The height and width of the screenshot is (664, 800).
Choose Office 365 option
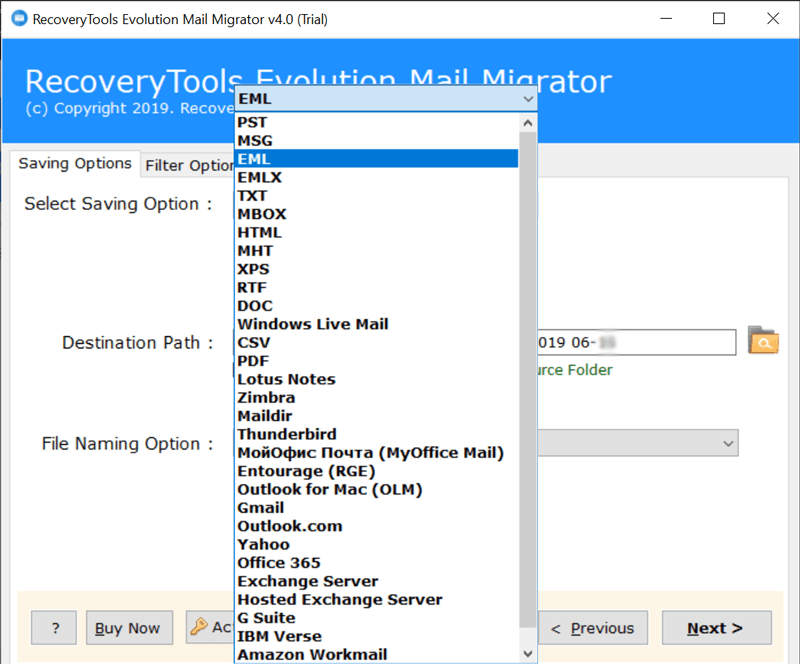pos(377,563)
